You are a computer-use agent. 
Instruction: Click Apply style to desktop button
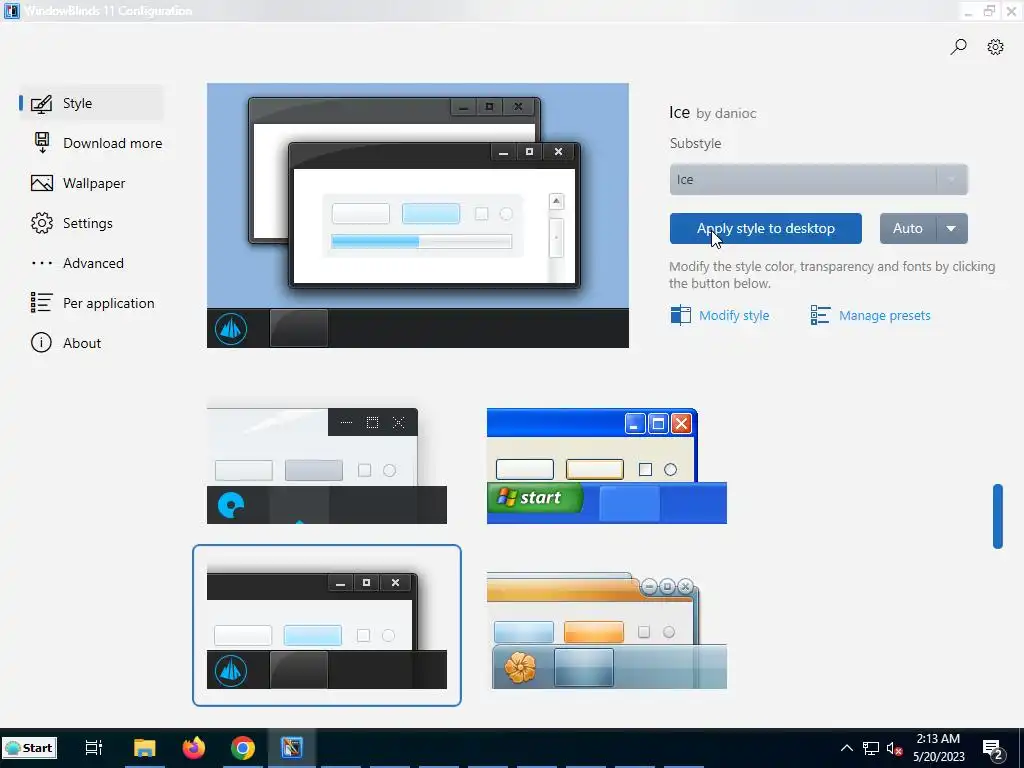point(765,229)
